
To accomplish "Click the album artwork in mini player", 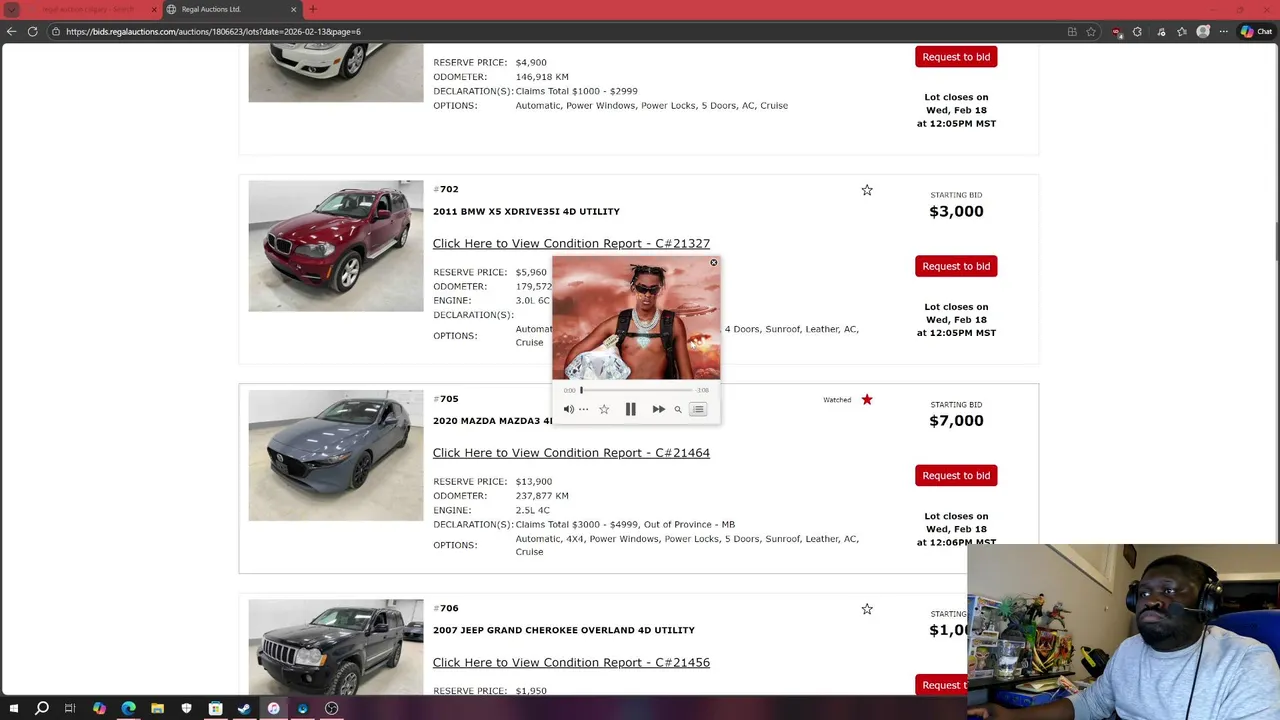I will tap(636, 318).
